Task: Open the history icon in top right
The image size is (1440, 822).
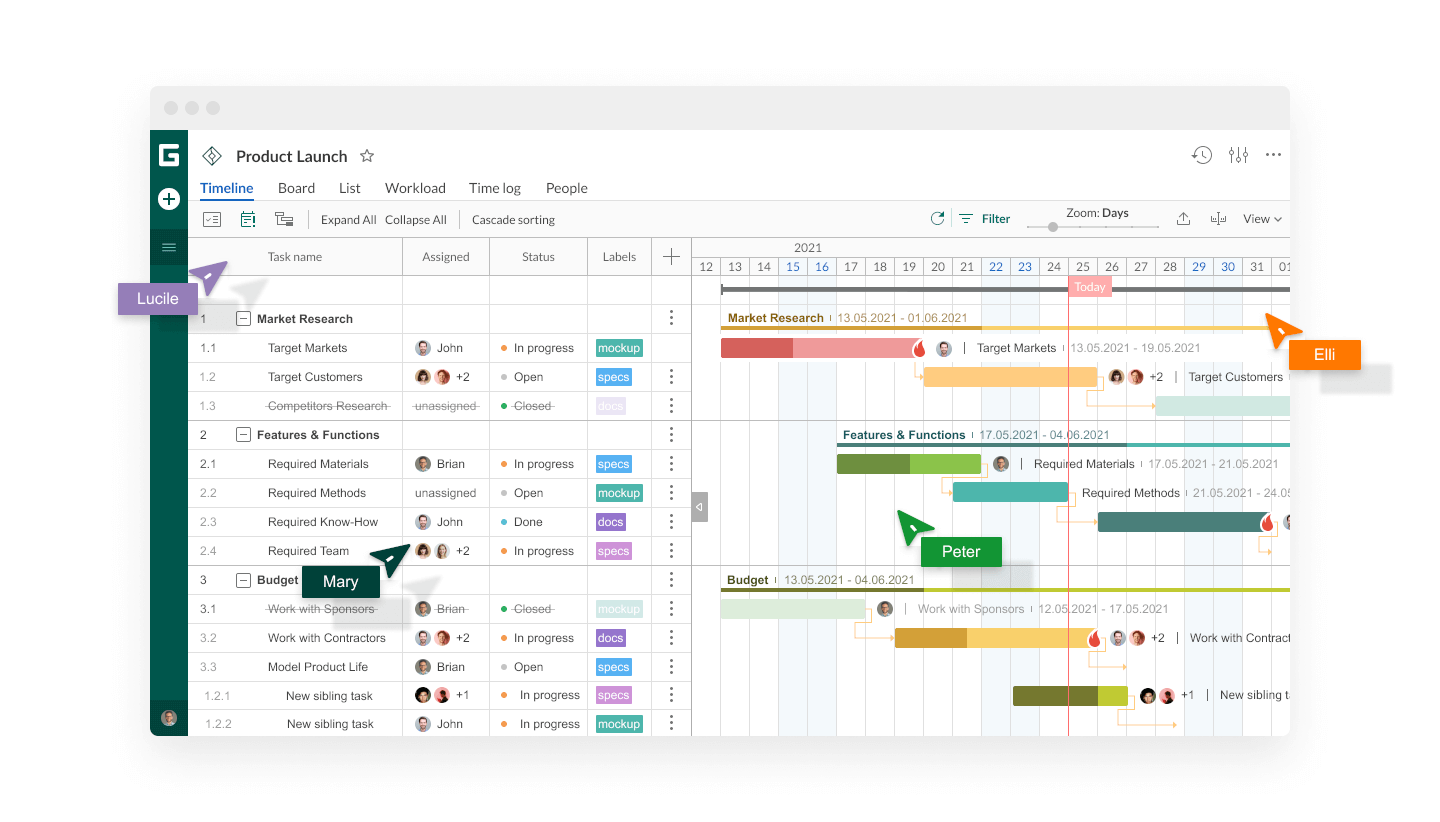Action: (1201, 155)
